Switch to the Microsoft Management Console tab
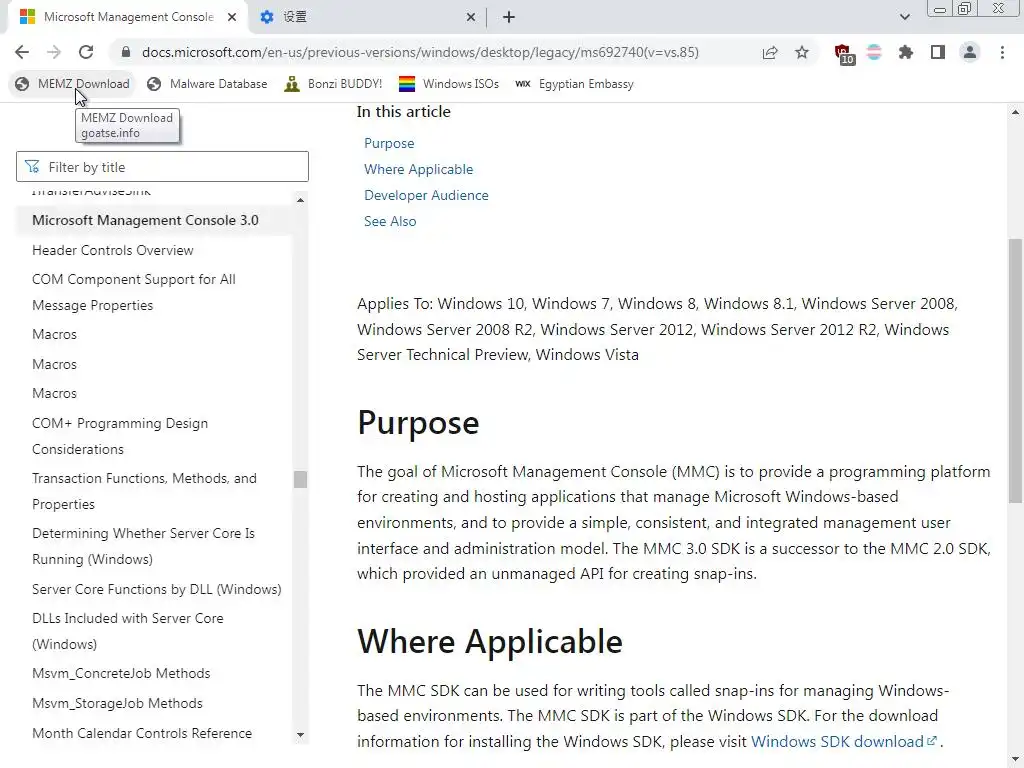 128,17
